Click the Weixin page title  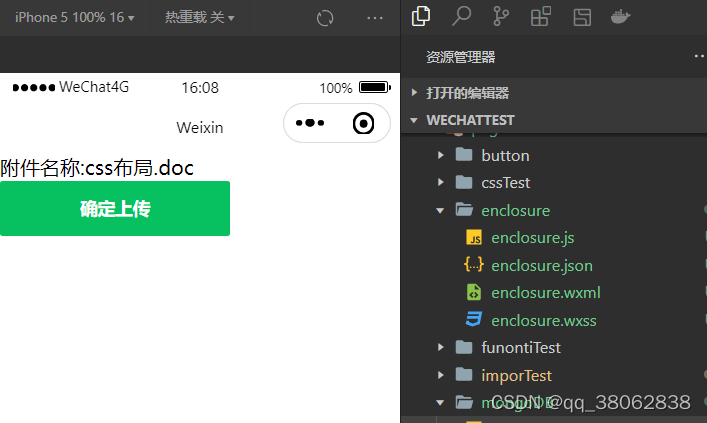[200, 128]
